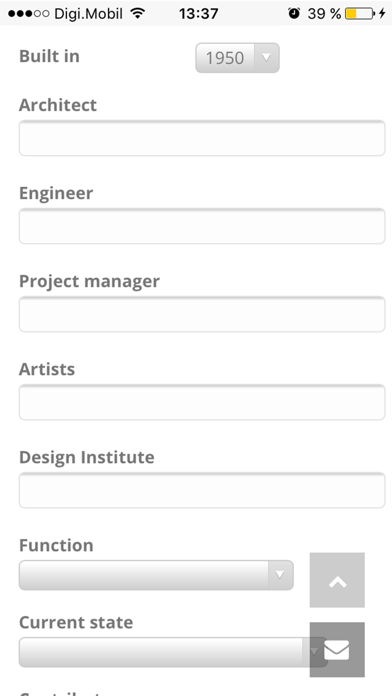Image resolution: width=392 pixels, height=696 pixels.
Task: Open the envelope contact button
Action: [337, 649]
